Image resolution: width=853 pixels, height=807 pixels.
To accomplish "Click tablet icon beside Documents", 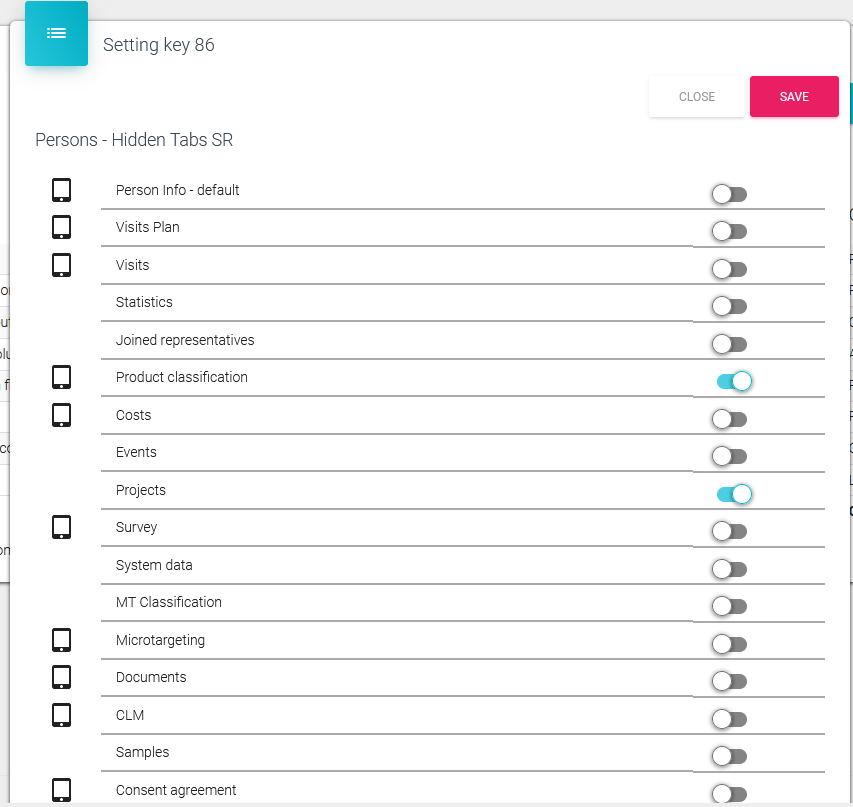I will pyautogui.click(x=61, y=677).
